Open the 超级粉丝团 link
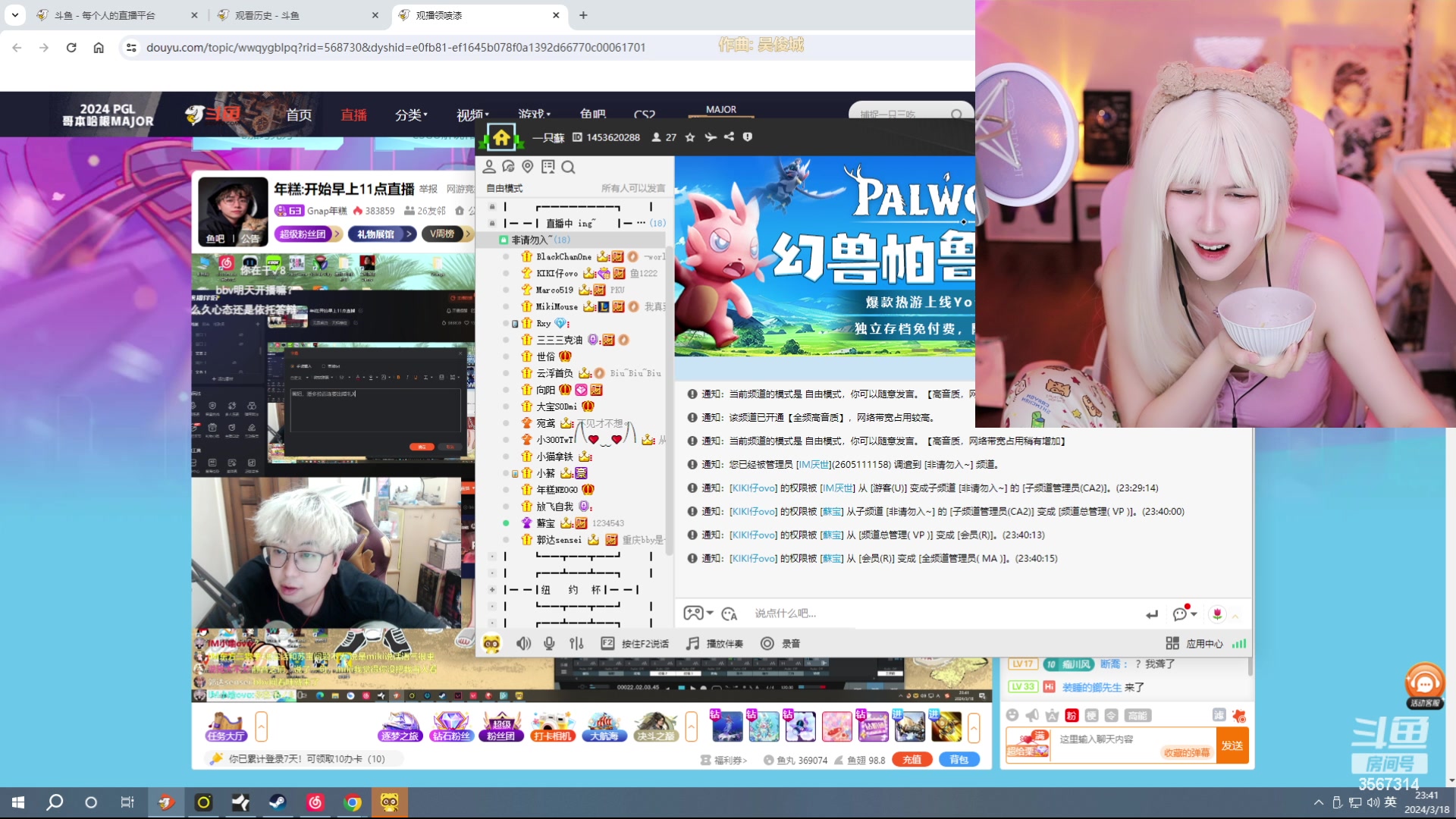 [308, 234]
